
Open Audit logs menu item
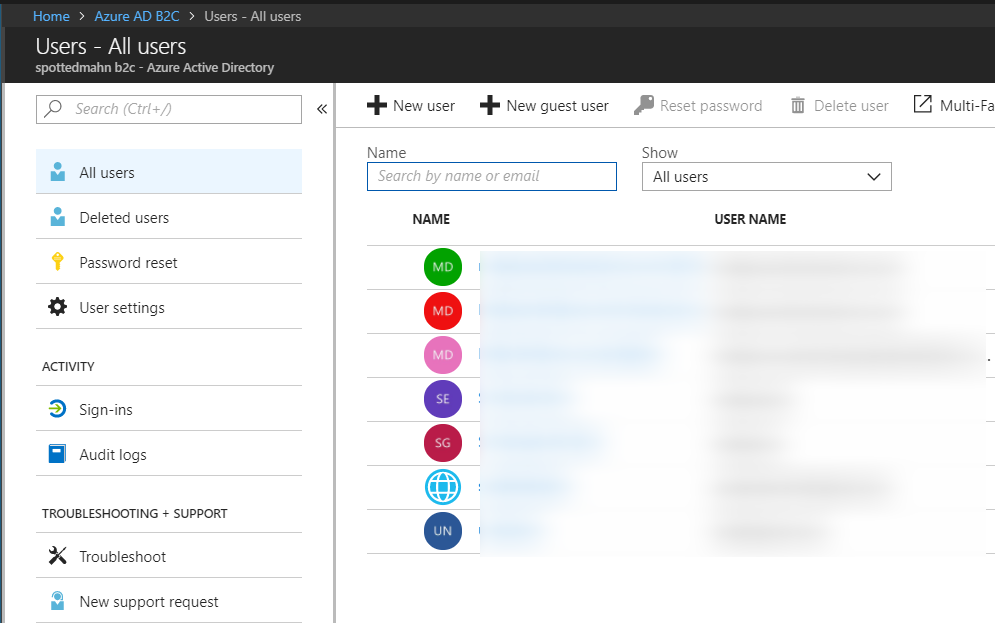coord(169,454)
